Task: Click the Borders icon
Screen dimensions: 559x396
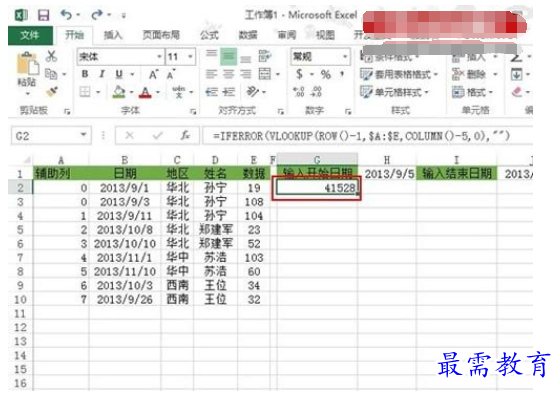Action: pyautogui.click(x=85, y=92)
